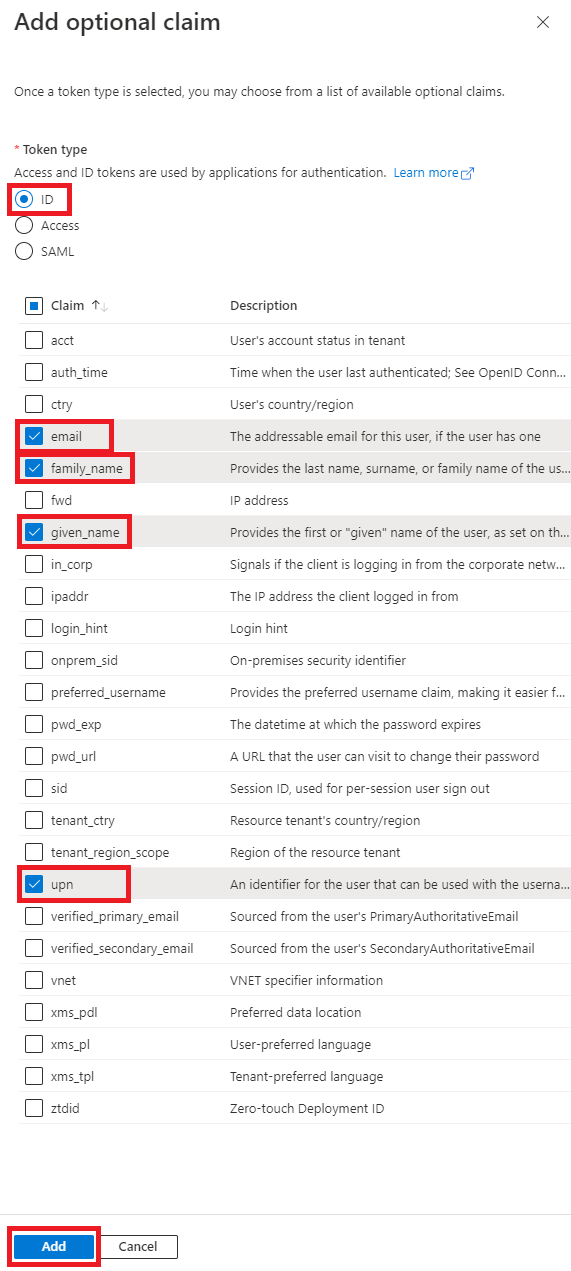The height and width of the screenshot is (1271, 571).
Task: Close the Add optional claim panel
Action: pos(543,22)
